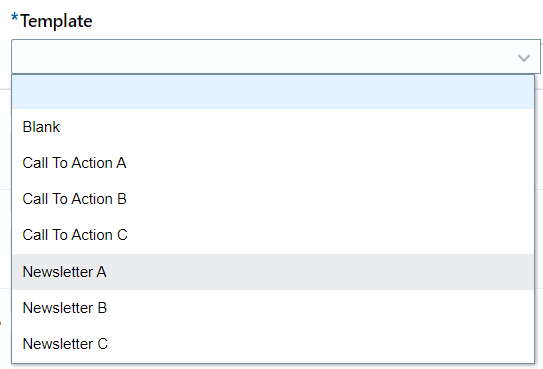
Task: Select the empty highlighted option
Action: point(273,92)
